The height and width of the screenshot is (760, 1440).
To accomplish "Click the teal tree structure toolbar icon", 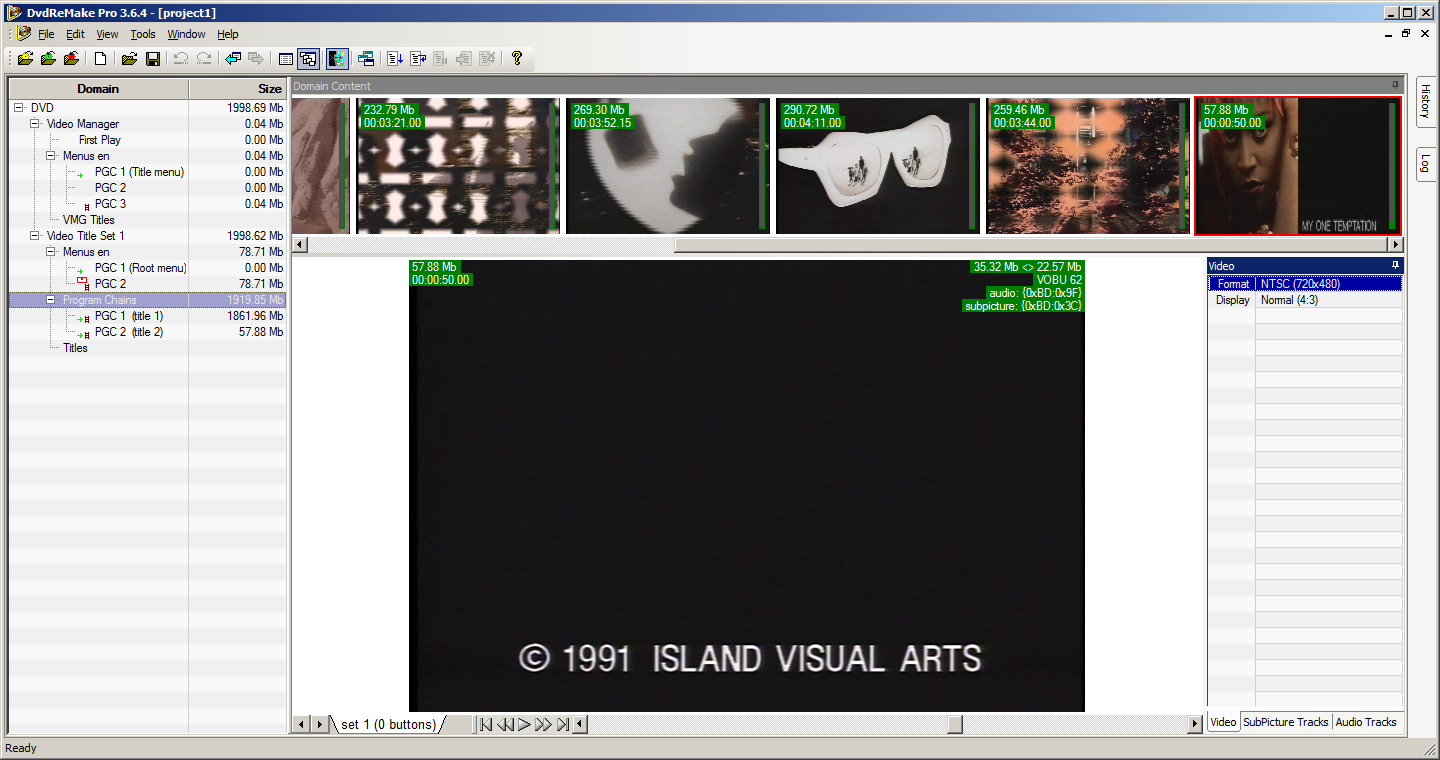I will [366, 58].
